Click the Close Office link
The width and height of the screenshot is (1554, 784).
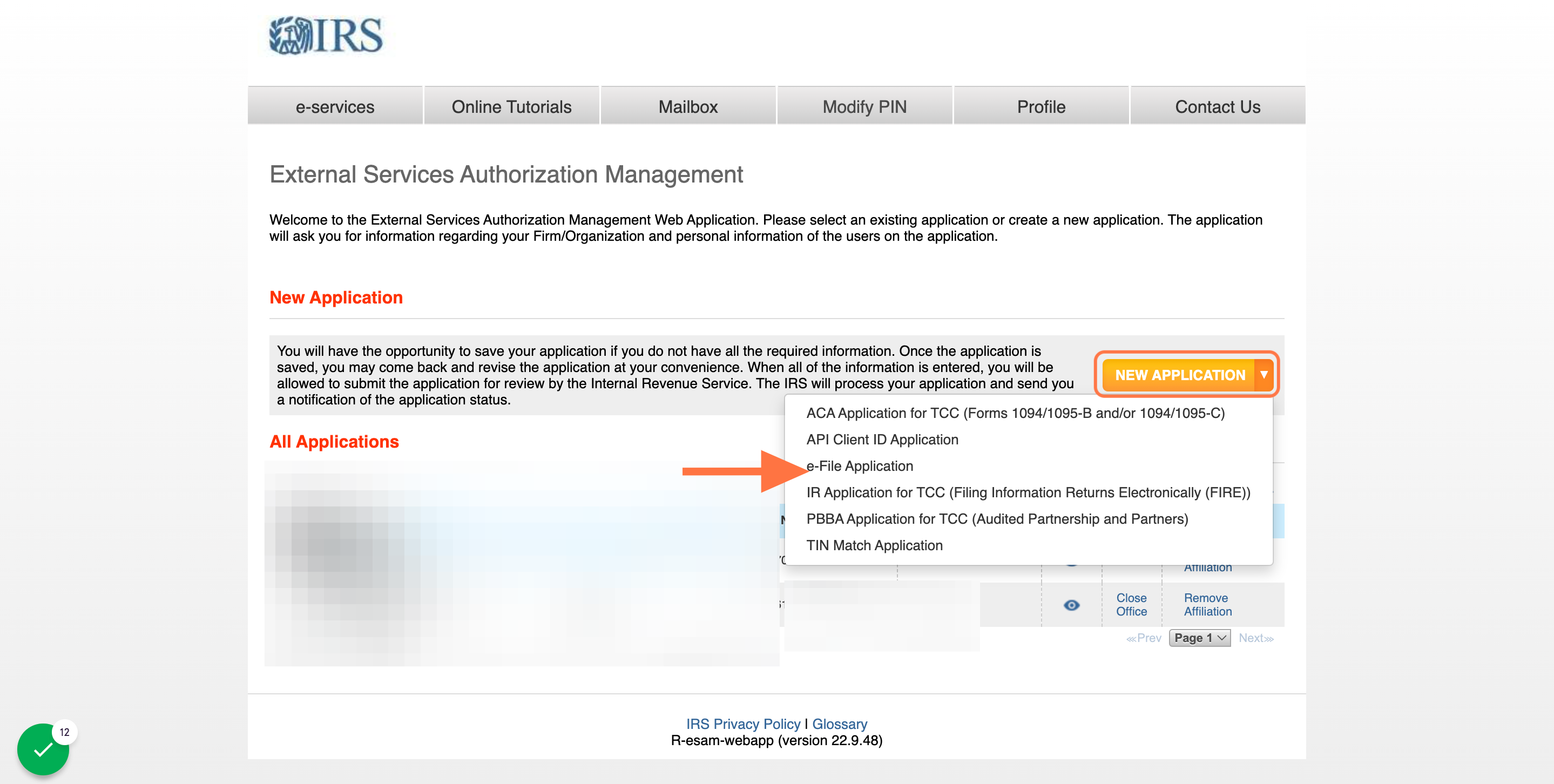click(x=1131, y=604)
